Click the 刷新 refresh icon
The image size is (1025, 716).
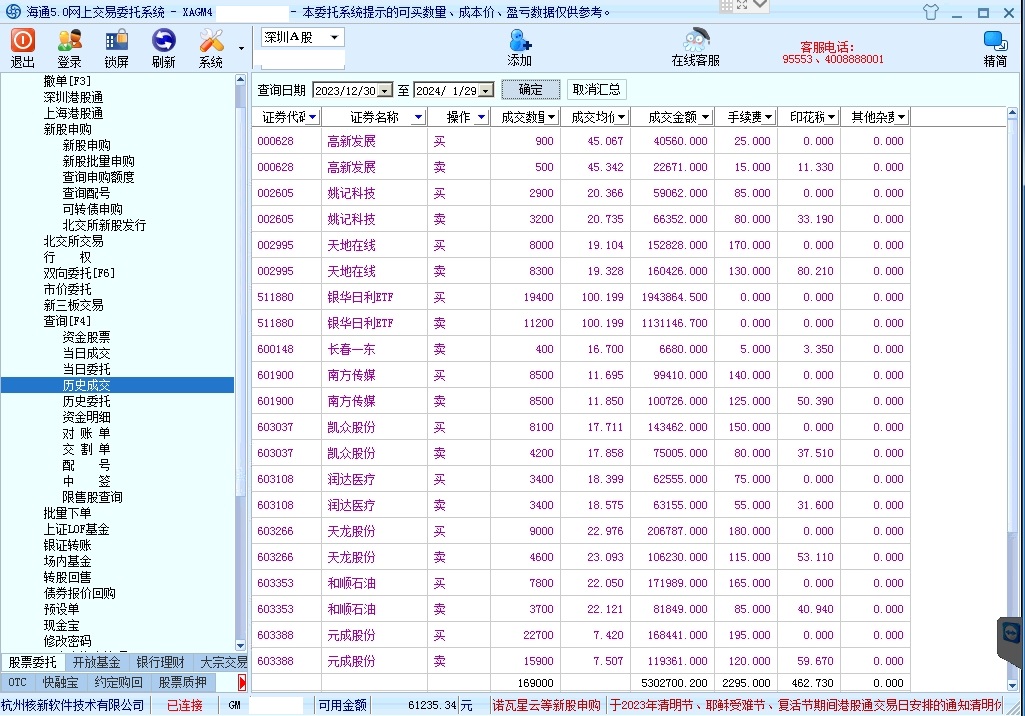click(x=163, y=48)
